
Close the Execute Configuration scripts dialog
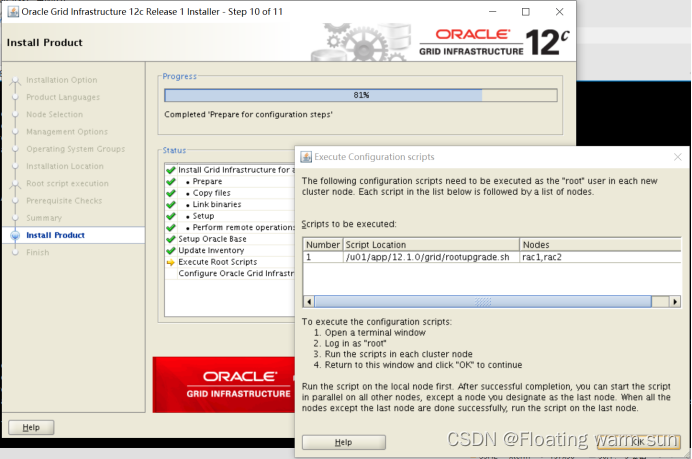[x=678, y=157]
